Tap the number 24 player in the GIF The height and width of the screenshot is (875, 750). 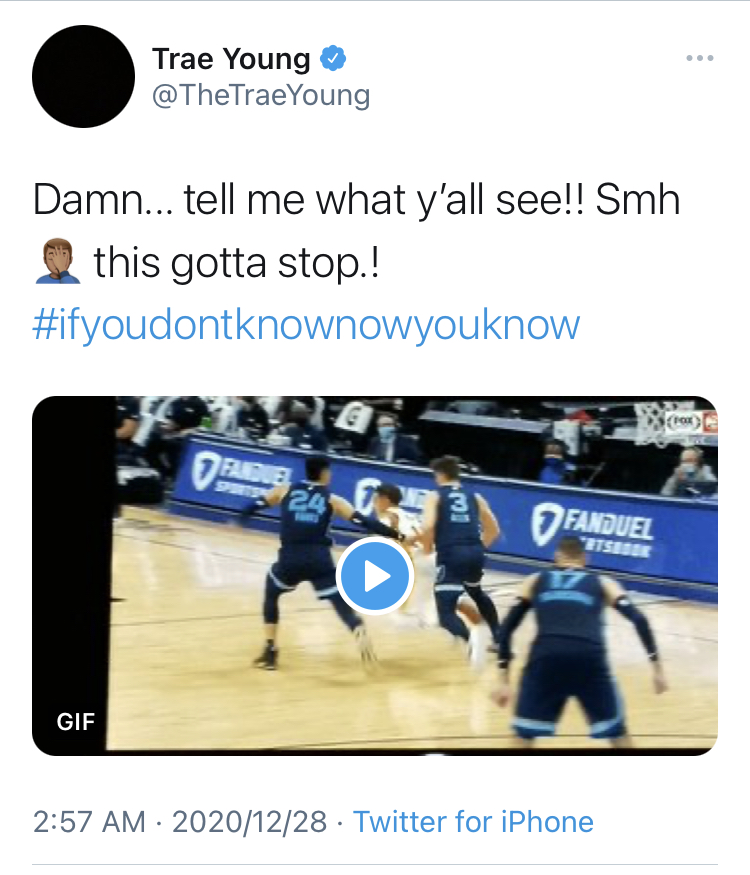pos(306,560)
